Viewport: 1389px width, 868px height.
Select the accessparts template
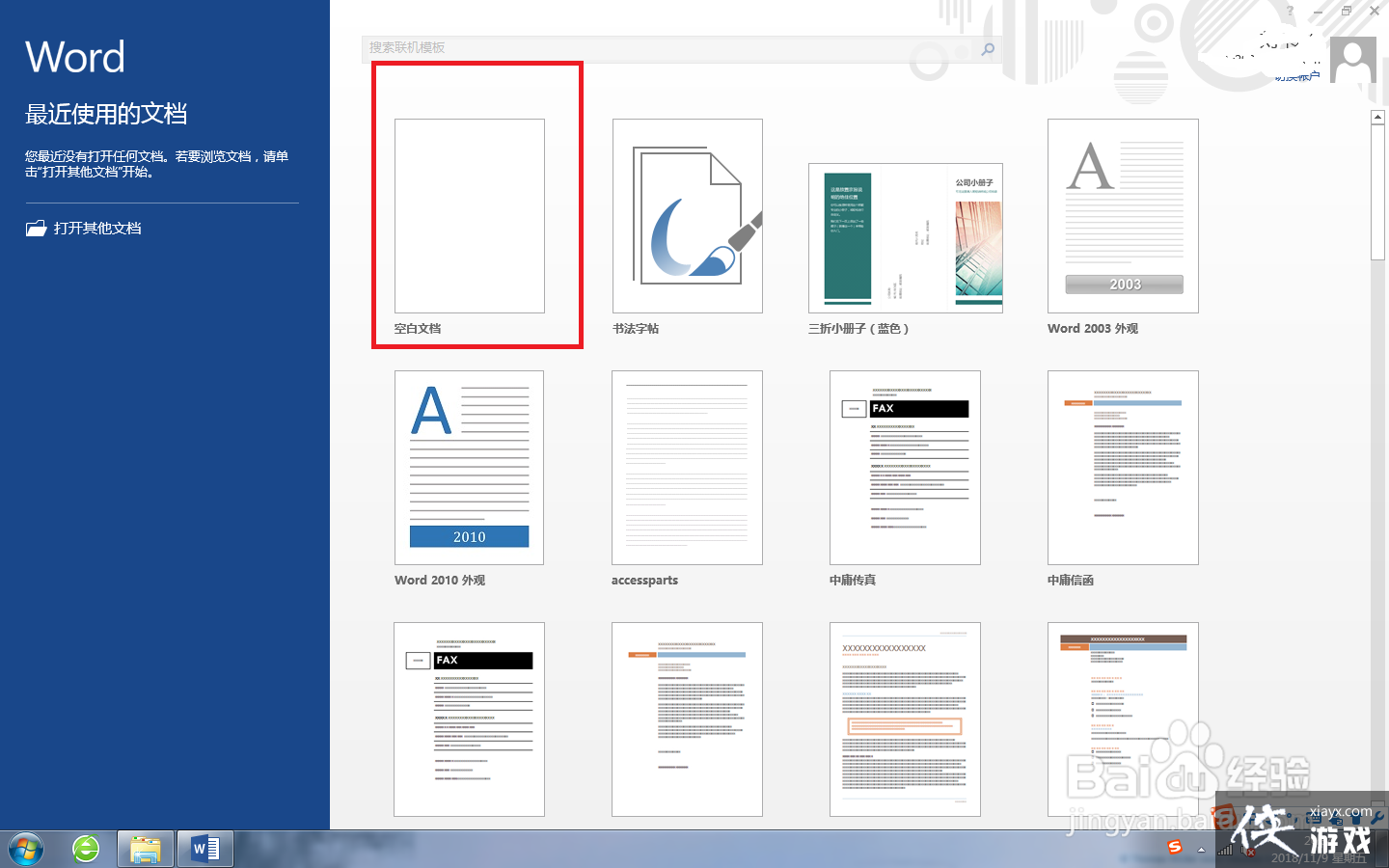click(x=687, y=468)
